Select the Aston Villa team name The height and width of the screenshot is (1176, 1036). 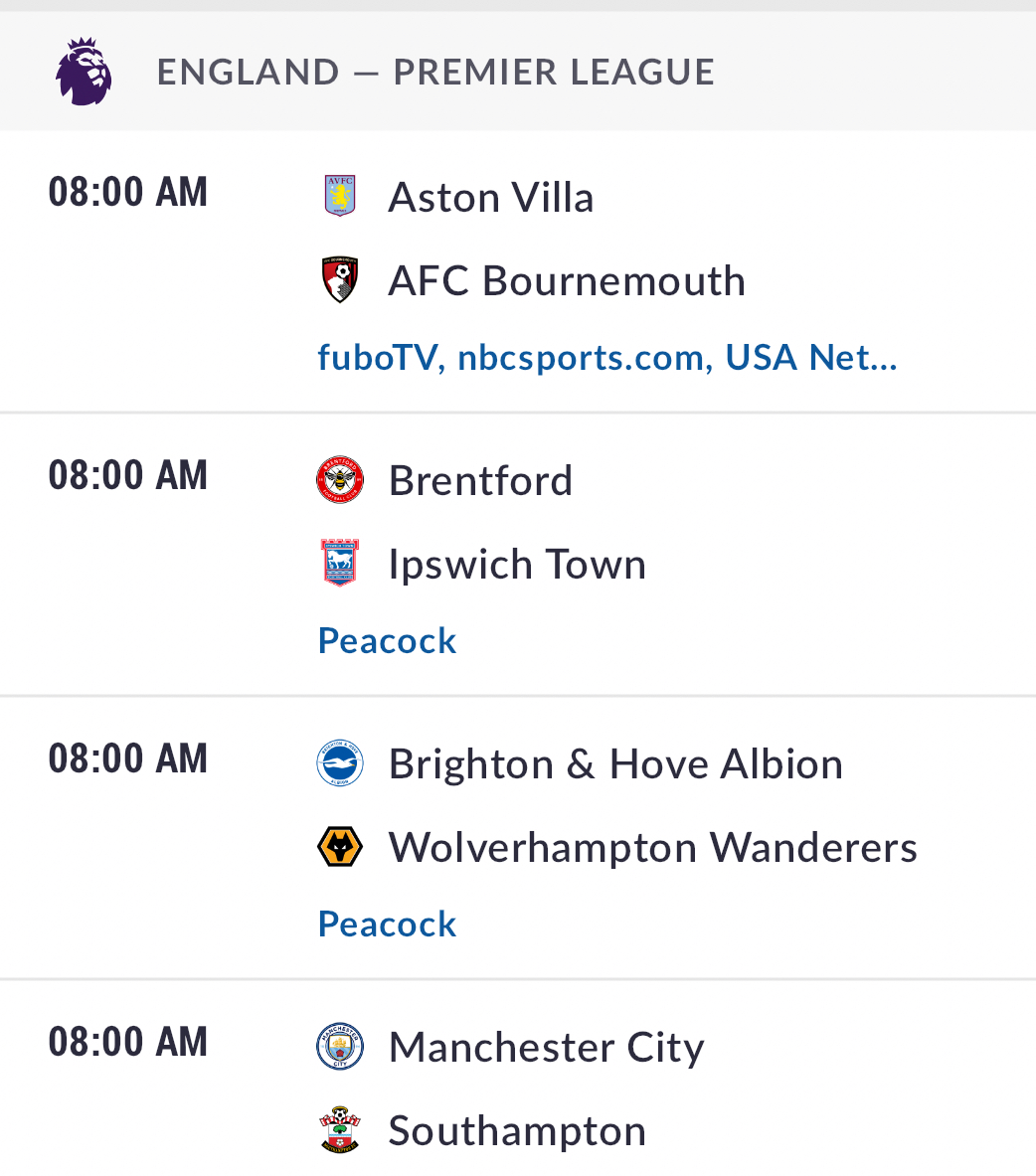click(491, 197)
